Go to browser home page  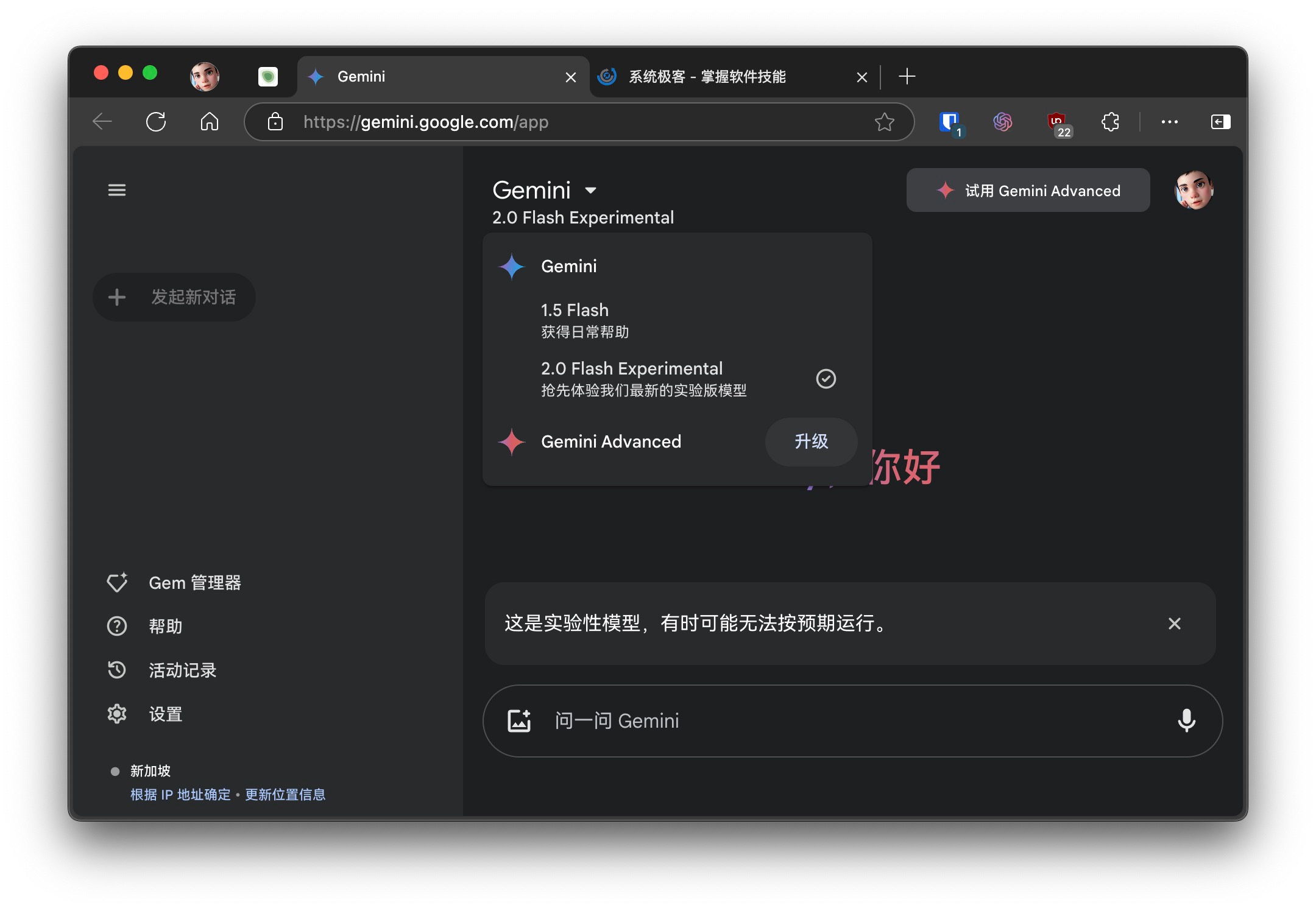tap(210, 122)
